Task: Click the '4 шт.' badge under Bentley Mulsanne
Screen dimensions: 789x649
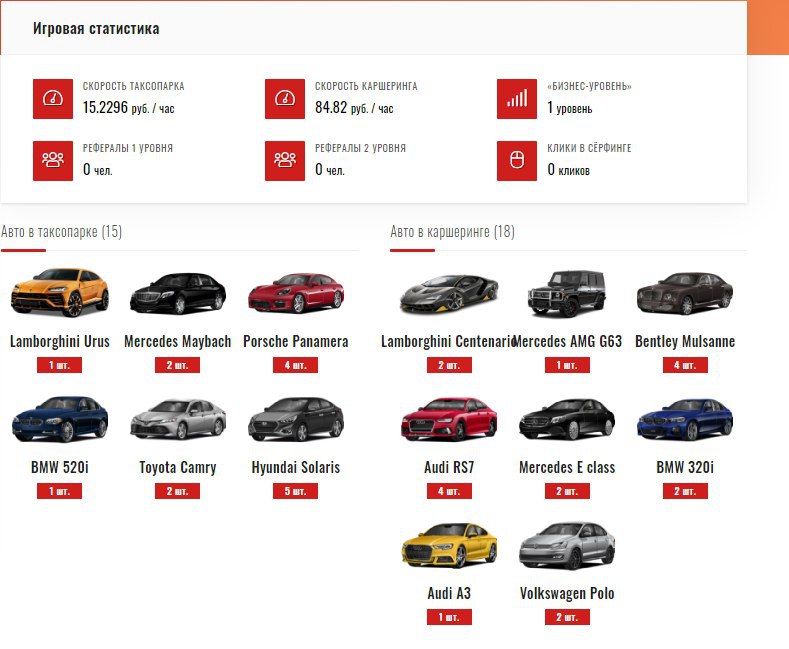Action: pyautogui.click(x=685, y=365)
